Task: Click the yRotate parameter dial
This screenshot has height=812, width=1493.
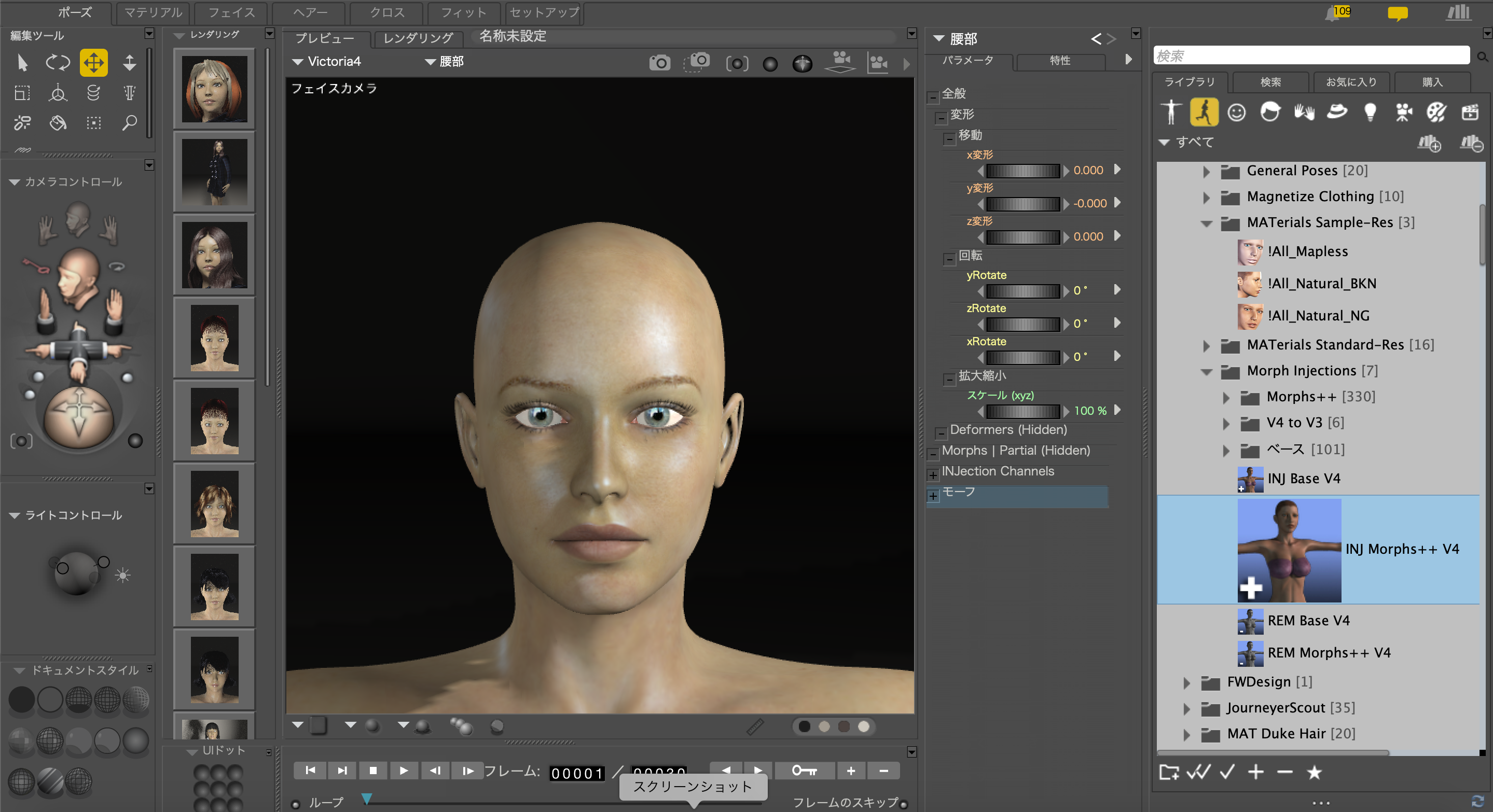Action: (1022, 291)
